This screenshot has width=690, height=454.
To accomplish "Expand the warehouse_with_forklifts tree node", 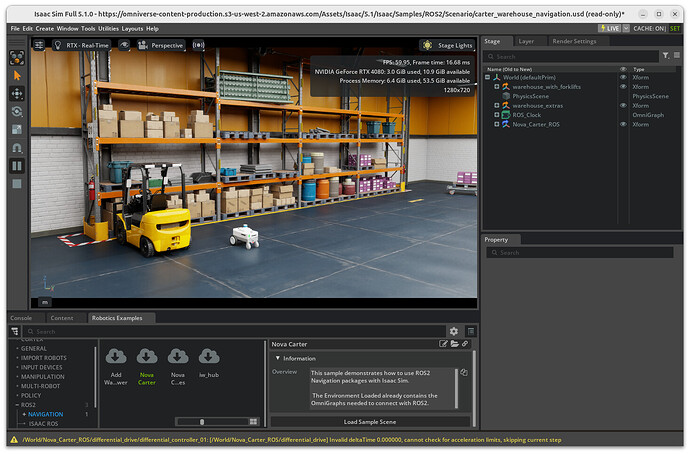I will pos(496,87).
